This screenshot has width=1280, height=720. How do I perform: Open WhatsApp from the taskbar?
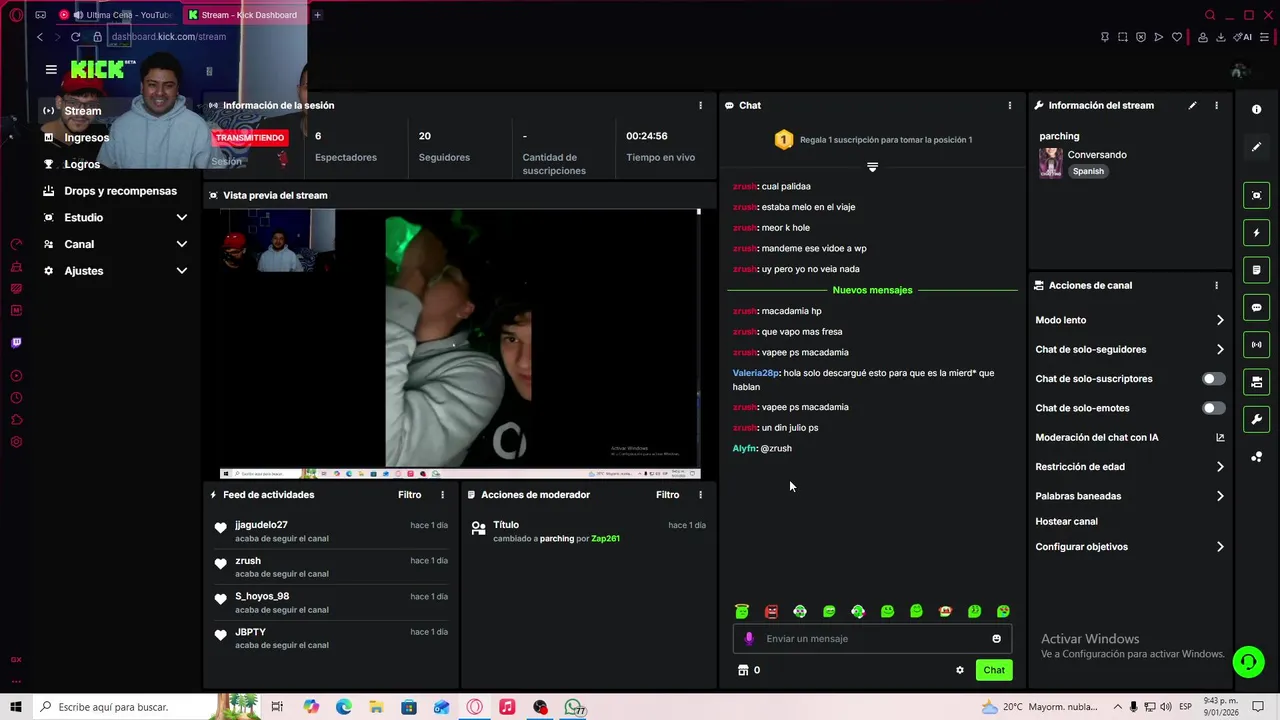(x=573, y=707)
